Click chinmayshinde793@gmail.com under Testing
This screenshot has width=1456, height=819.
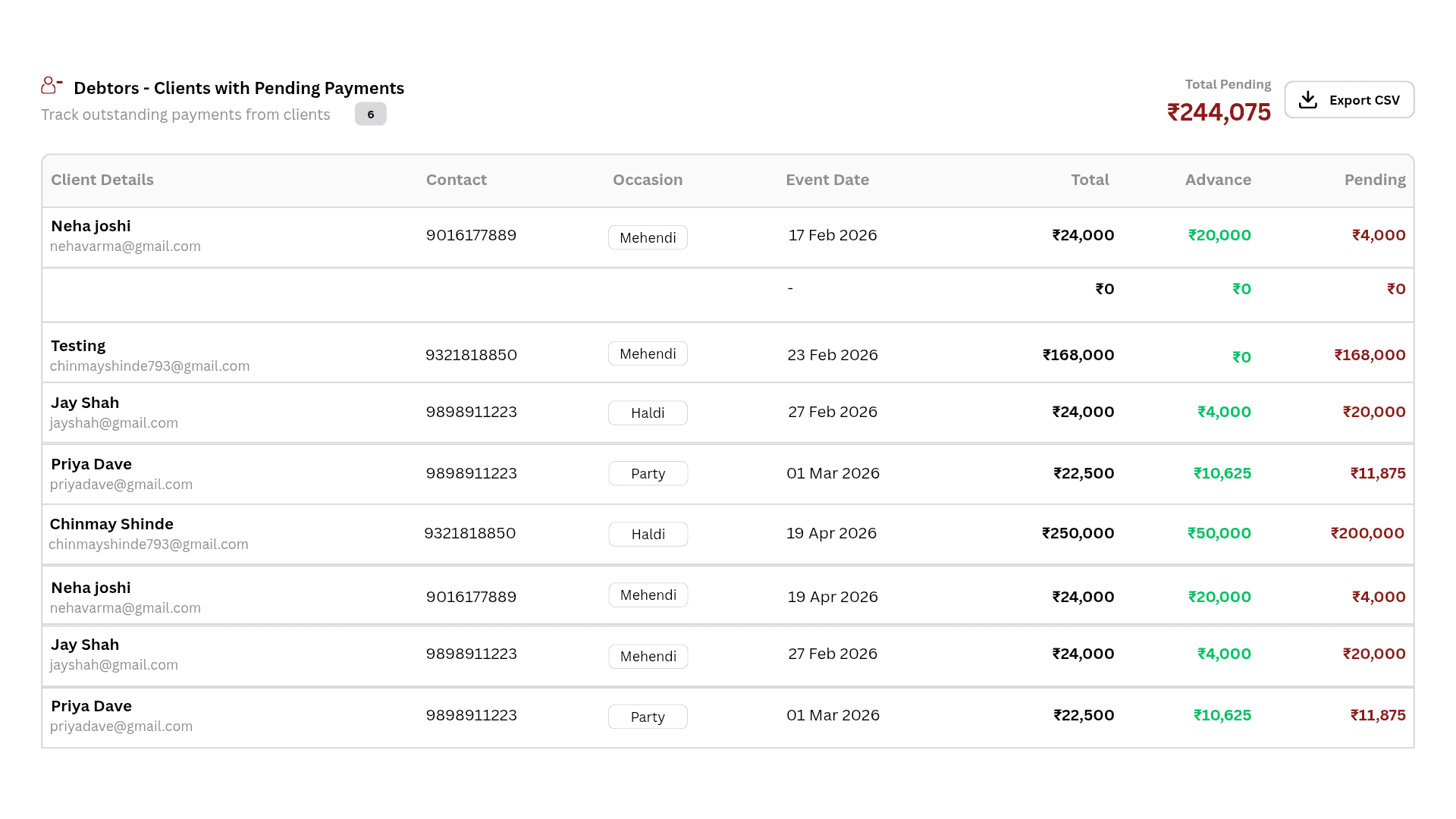pyautogui.click(x=149, y=366)
